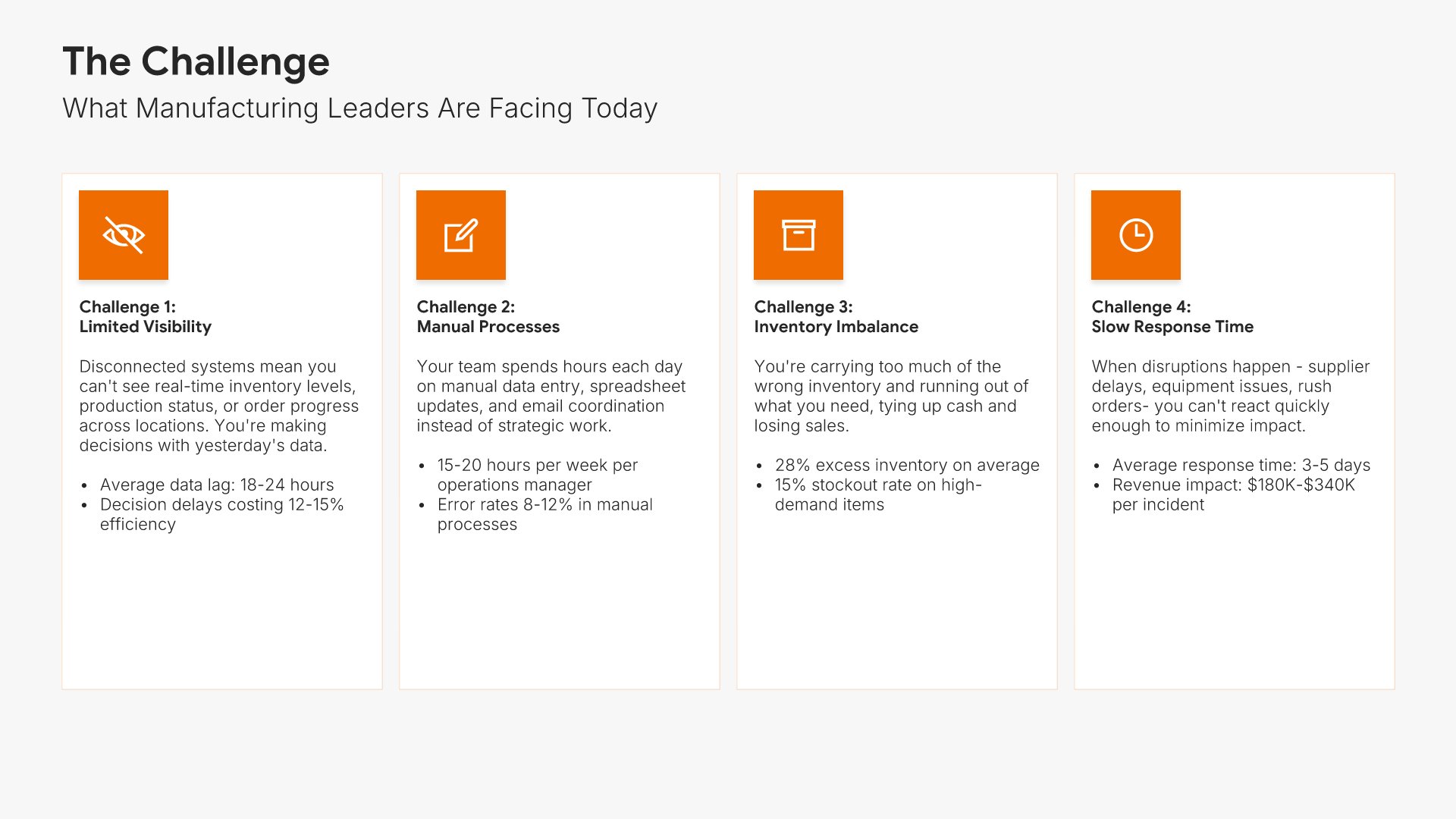
Task: Click the "28% excess inventory" bullet
Action: [907, 465]
